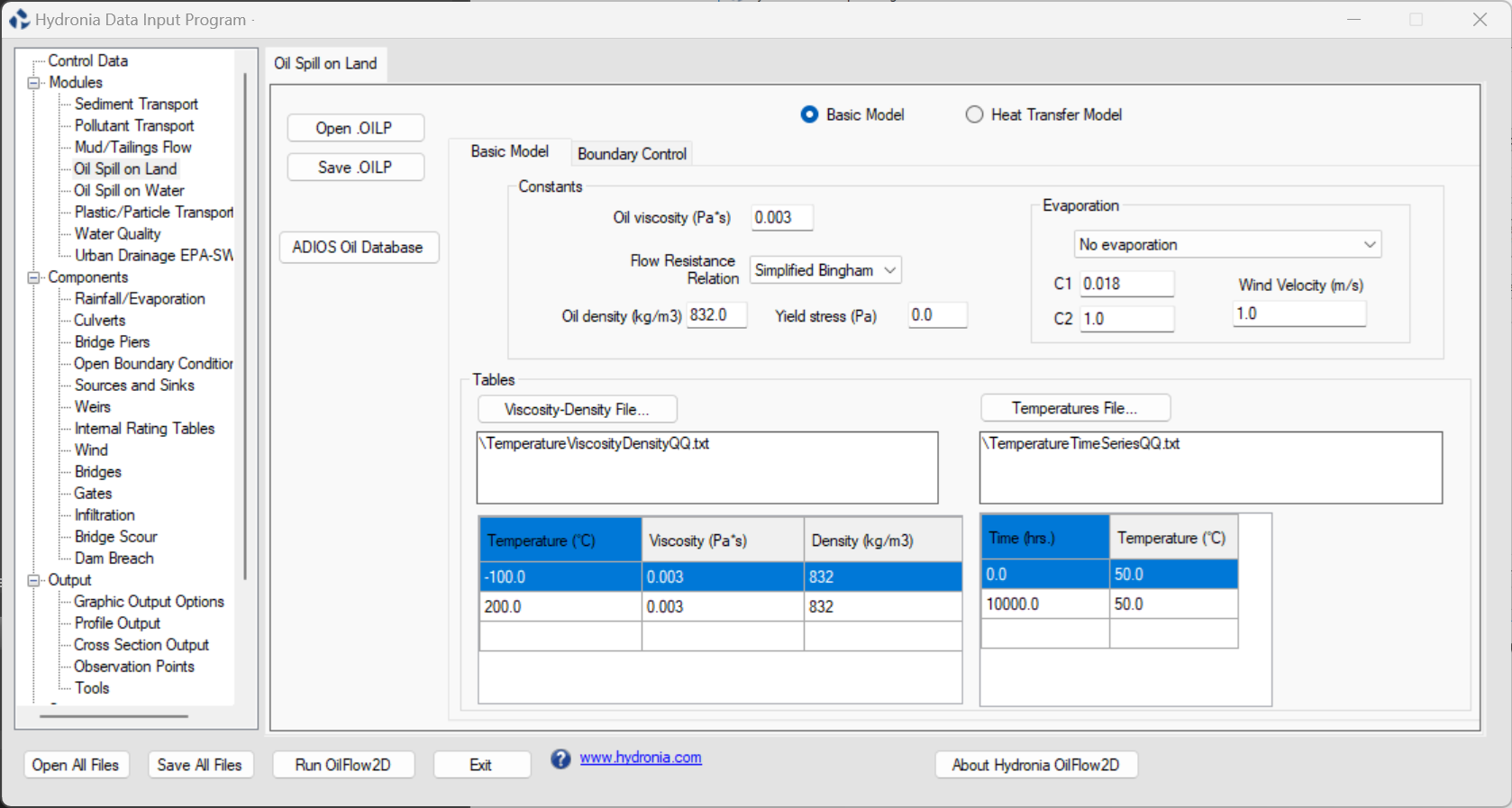Click the Save .OILP button
This screenshot has width=1512, height=808.
[x=355, y=168]
